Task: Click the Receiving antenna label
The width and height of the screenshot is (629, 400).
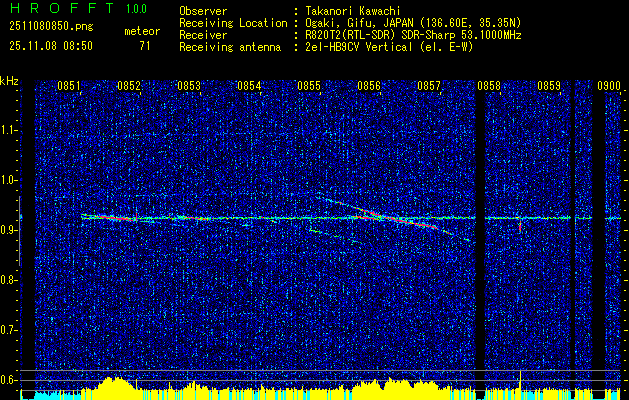Action: click(x=230, y=47)
